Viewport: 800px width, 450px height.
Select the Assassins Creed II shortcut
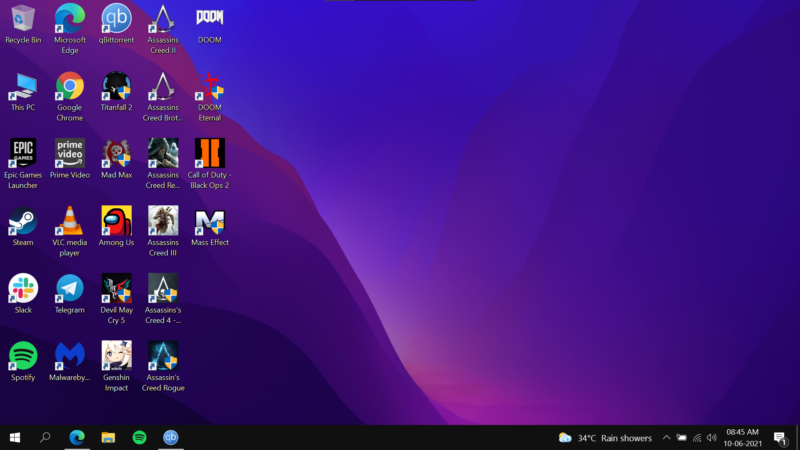pyautogui.click(x=163, y=29)
